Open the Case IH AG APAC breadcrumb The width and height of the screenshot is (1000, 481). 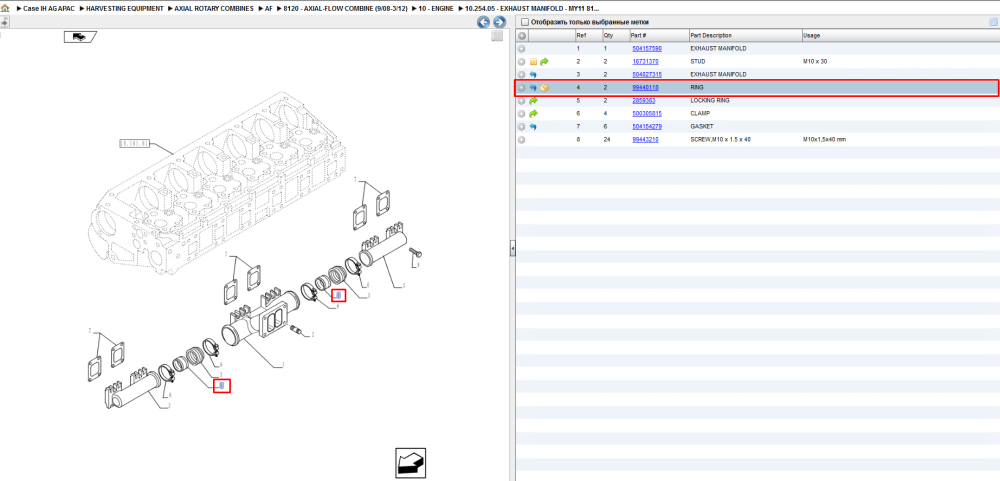point(50,9)
